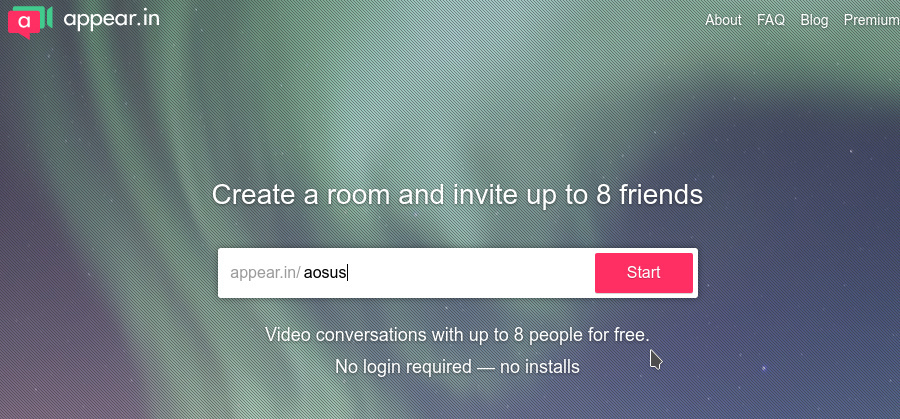Visit the Blog link
900x419 pixels.
(x=814, y=20)
